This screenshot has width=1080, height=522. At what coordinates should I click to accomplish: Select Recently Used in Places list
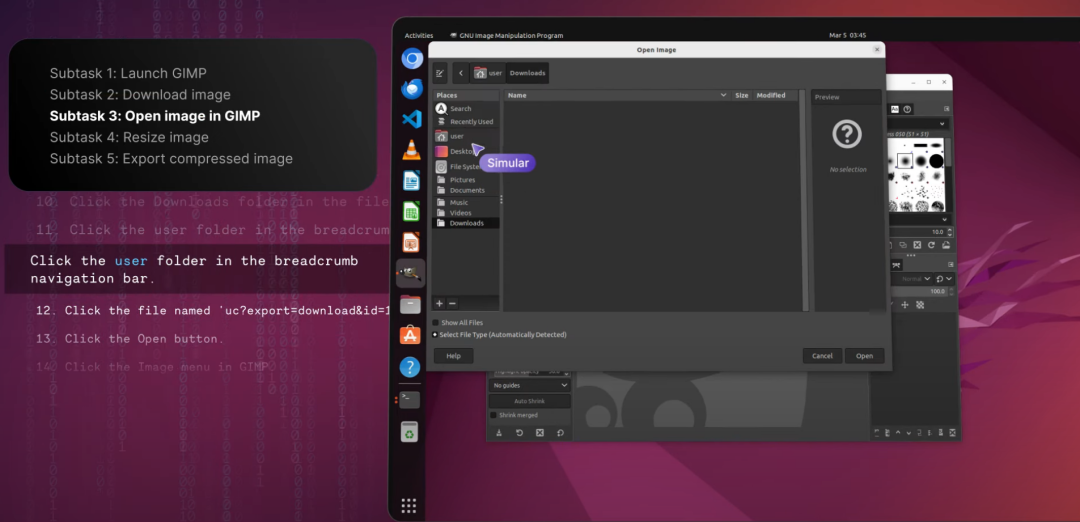[x=466, y=122]
